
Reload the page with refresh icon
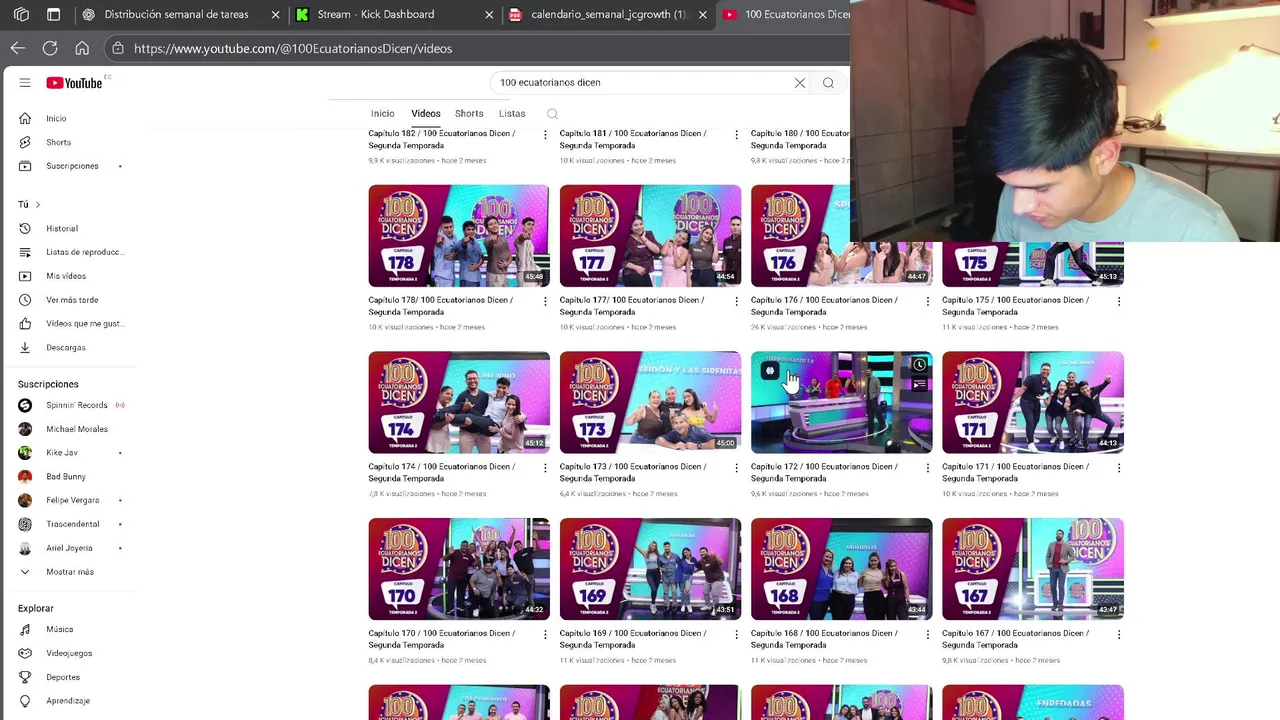pos(50,48)
